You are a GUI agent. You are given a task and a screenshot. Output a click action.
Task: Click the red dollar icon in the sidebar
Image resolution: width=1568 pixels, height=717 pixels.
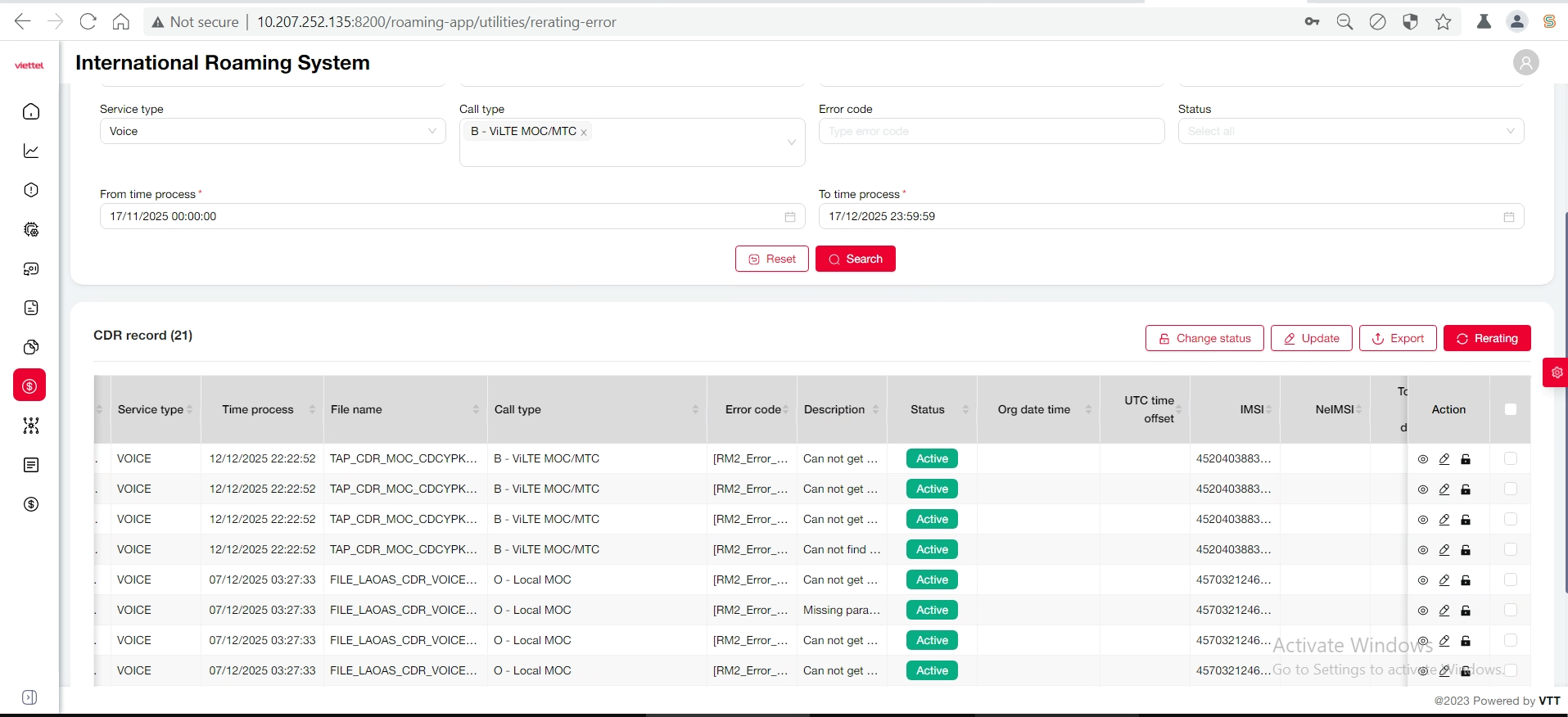29,386
